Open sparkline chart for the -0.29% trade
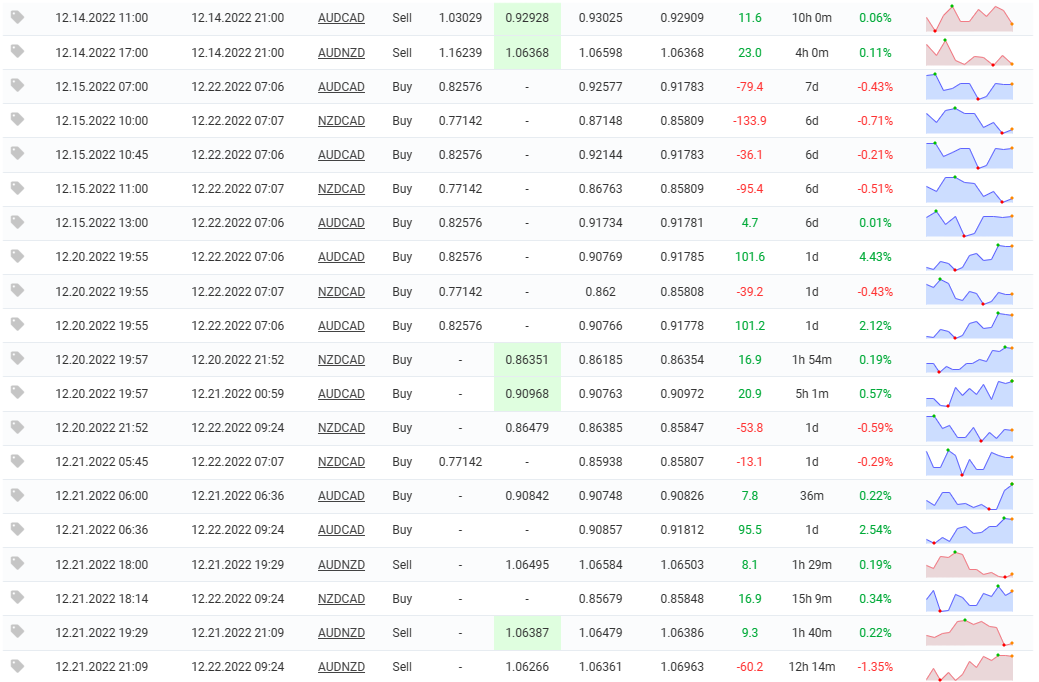The image size is (1039, 682). 969,462
